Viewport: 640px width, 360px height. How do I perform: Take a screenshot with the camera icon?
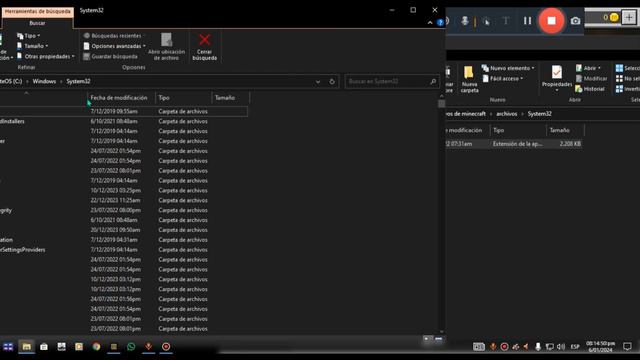point(575,20)
